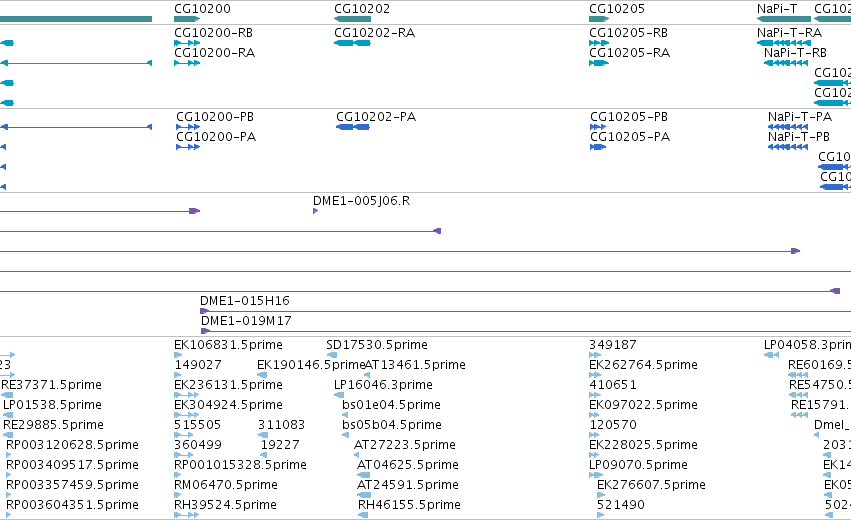Select the NaPi-T gene label
Viewport: 851px width, 520px height.
pyautogui.click(x=777, y=9)
